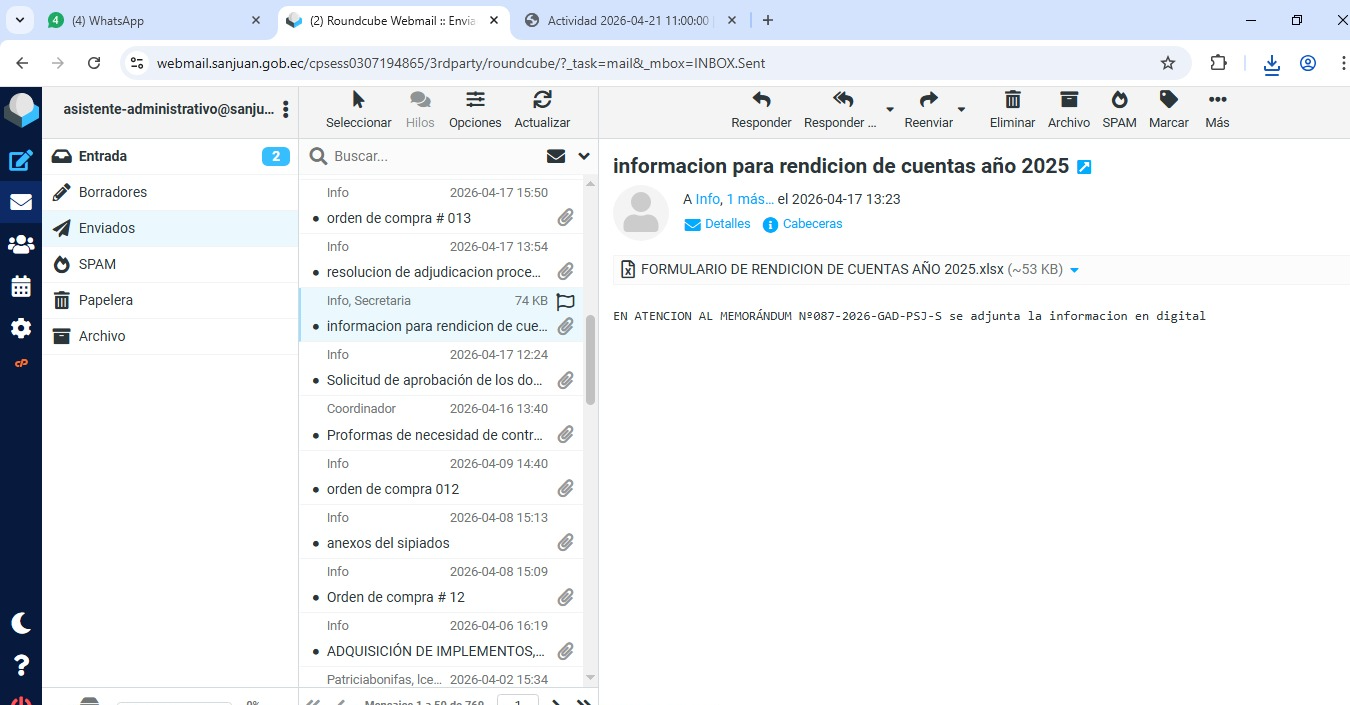Image resolution: width=1350 pixels, height=705 pixels.
Task: Open the Borradores folder
Action: (113, 192)
